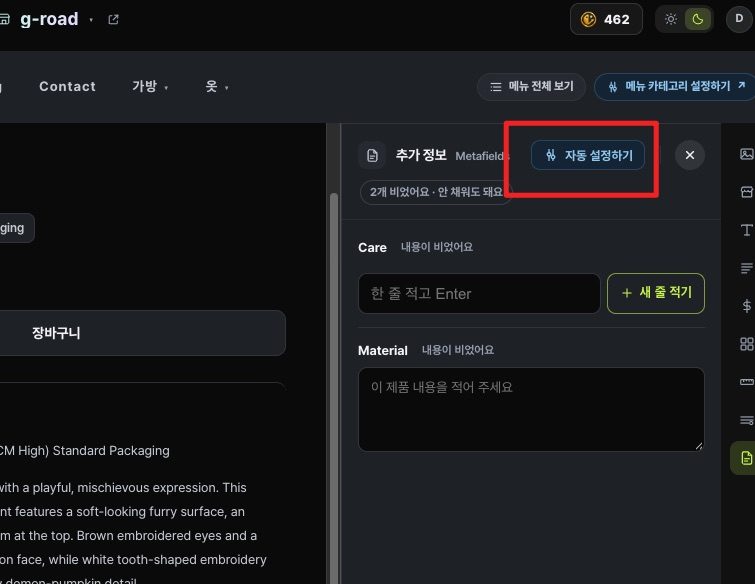Click the Care field label

372,247
